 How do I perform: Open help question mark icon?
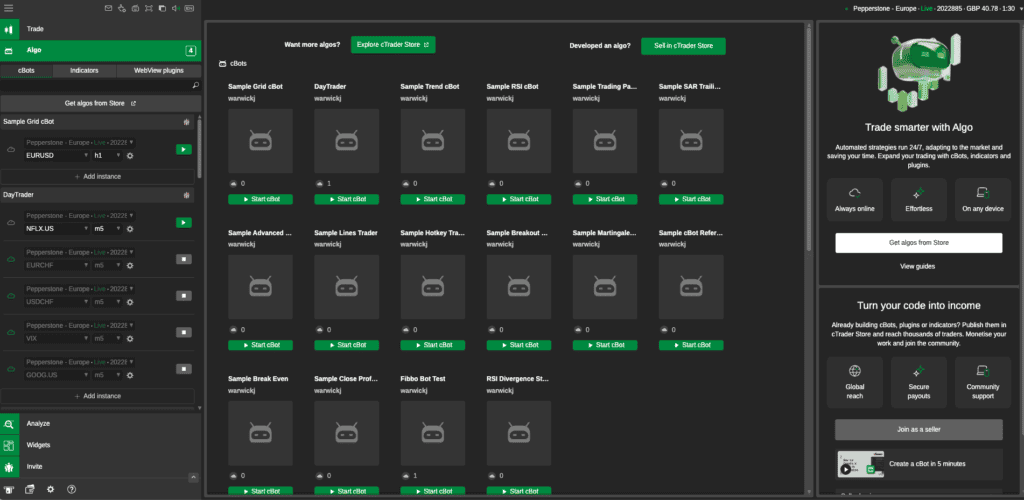[72, 489]
